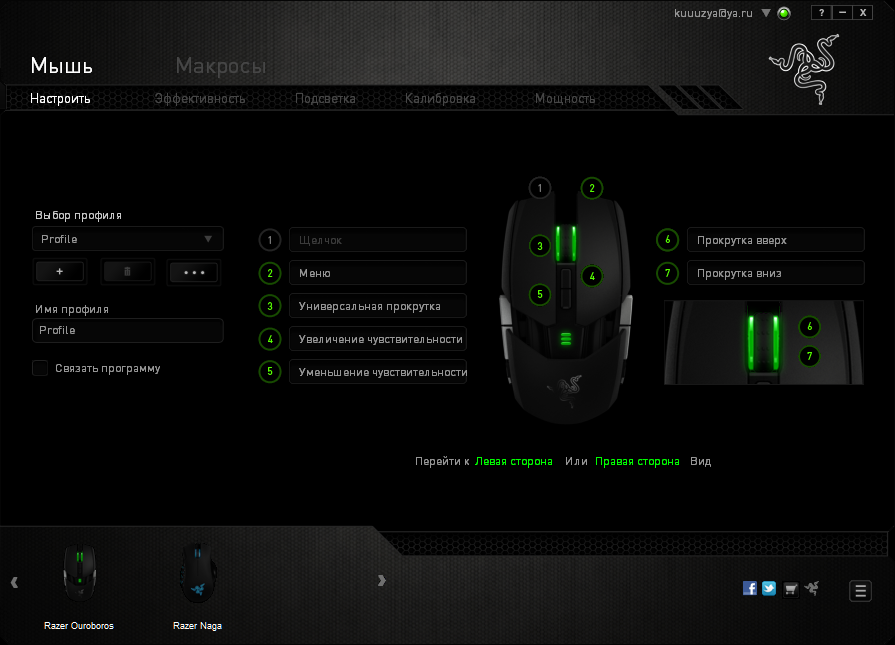The height and width of the screenshot is (645, 895).
Task: Delete the current profile using the trash icon
Action: (127, 271)
